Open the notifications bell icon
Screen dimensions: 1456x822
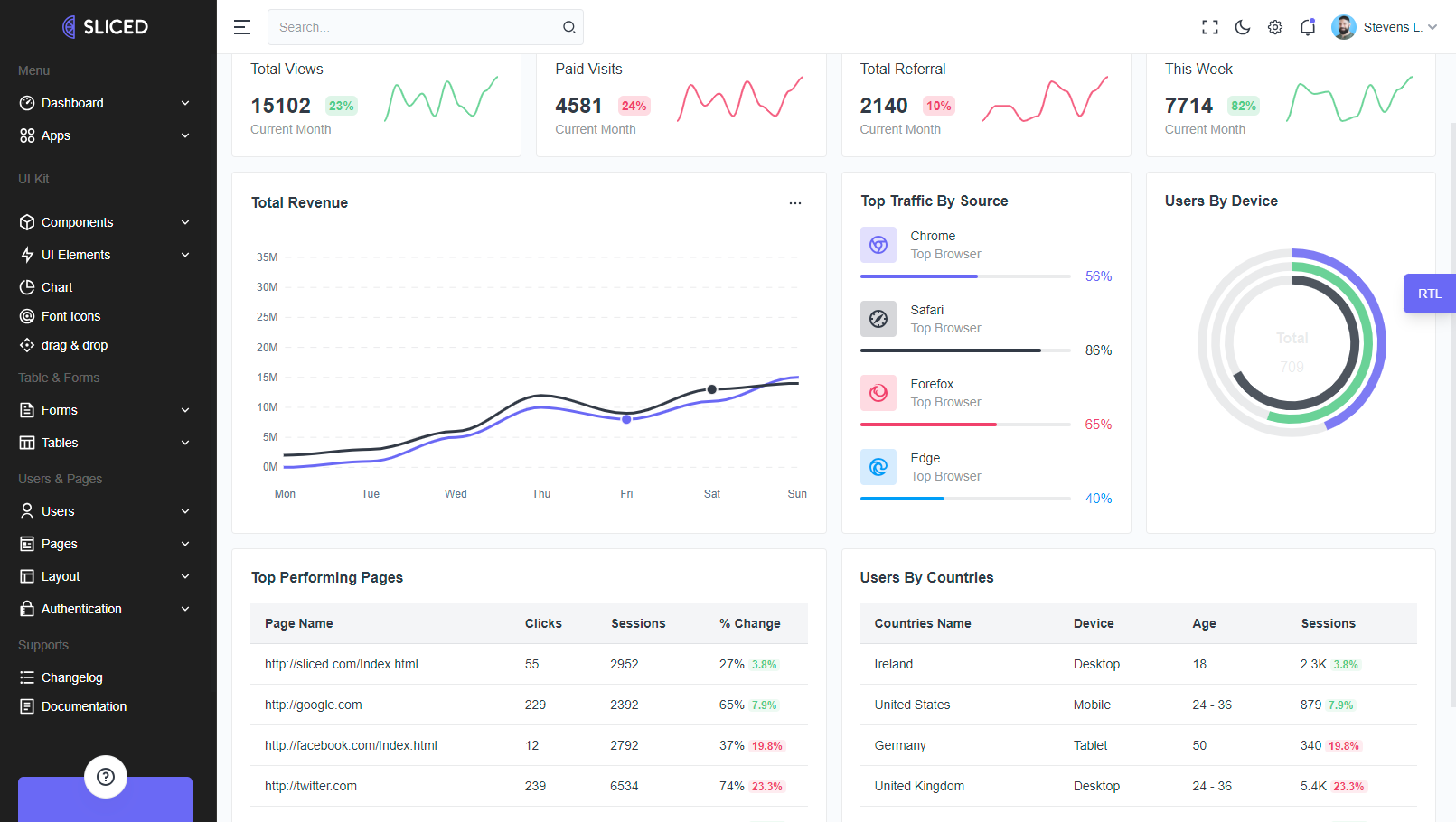coord(1307,27)
